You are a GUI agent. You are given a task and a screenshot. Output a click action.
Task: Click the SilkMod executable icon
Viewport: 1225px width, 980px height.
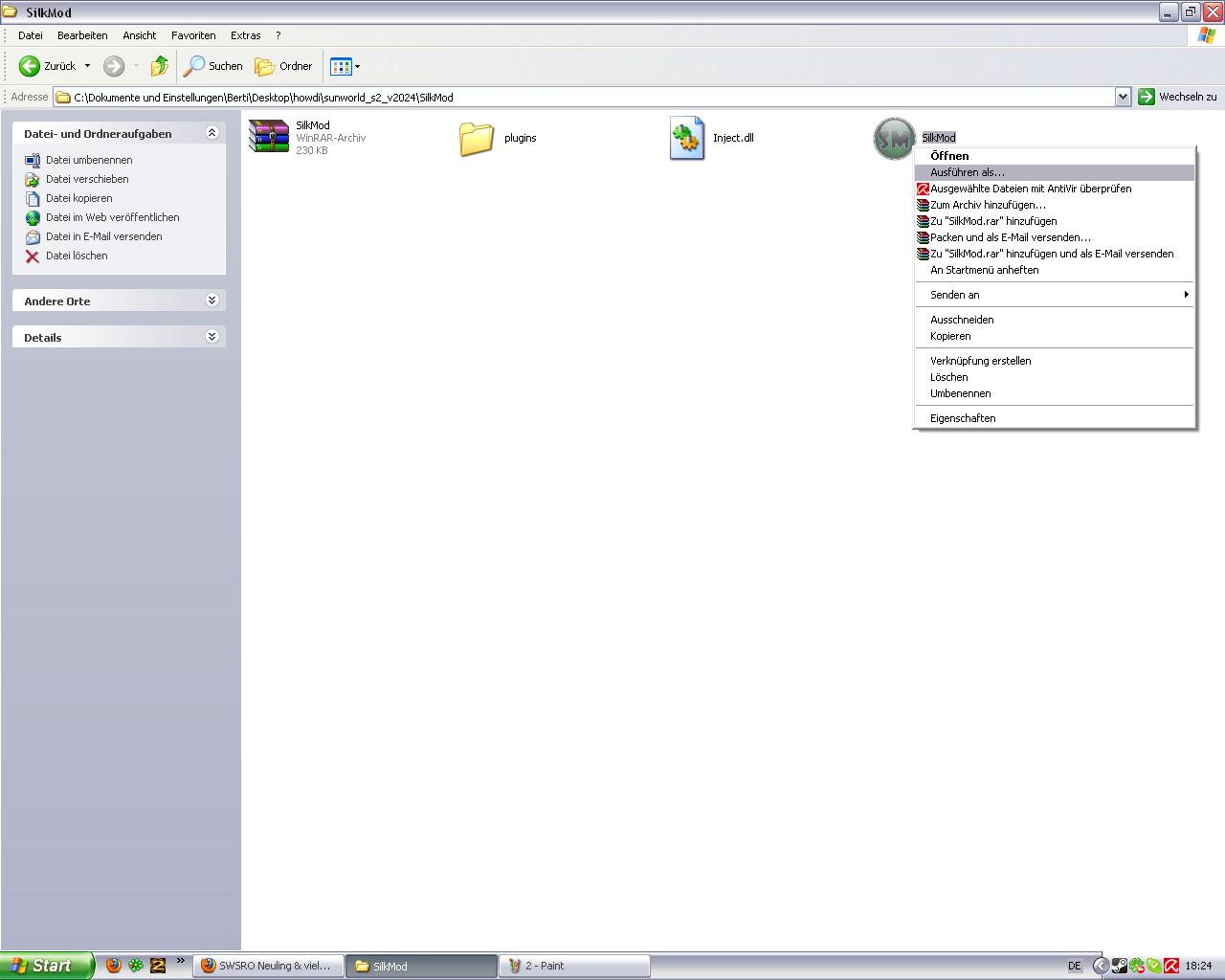(x=894, y=139)
